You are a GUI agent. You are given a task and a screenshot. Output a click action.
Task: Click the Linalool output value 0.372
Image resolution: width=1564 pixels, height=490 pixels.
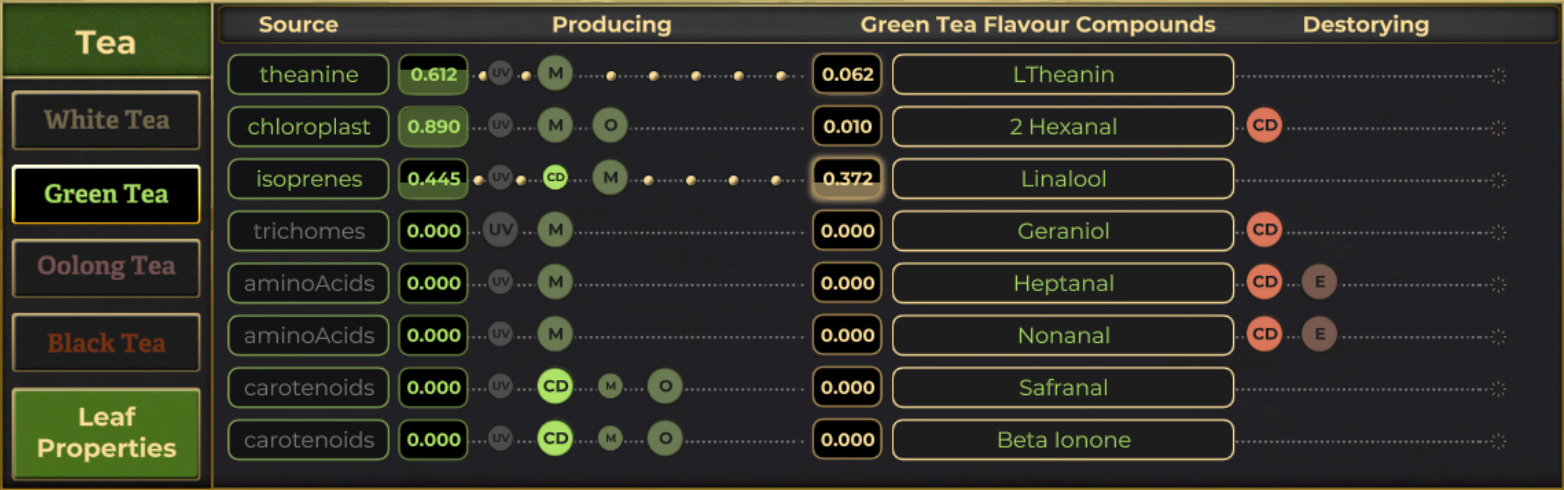pyautogui.click(x=847, y=179)
